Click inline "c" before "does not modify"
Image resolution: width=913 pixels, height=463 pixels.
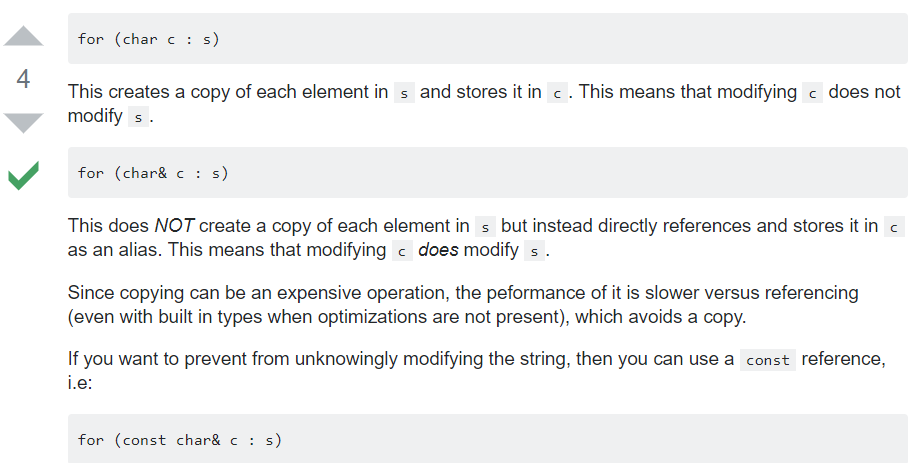point(814,93)
